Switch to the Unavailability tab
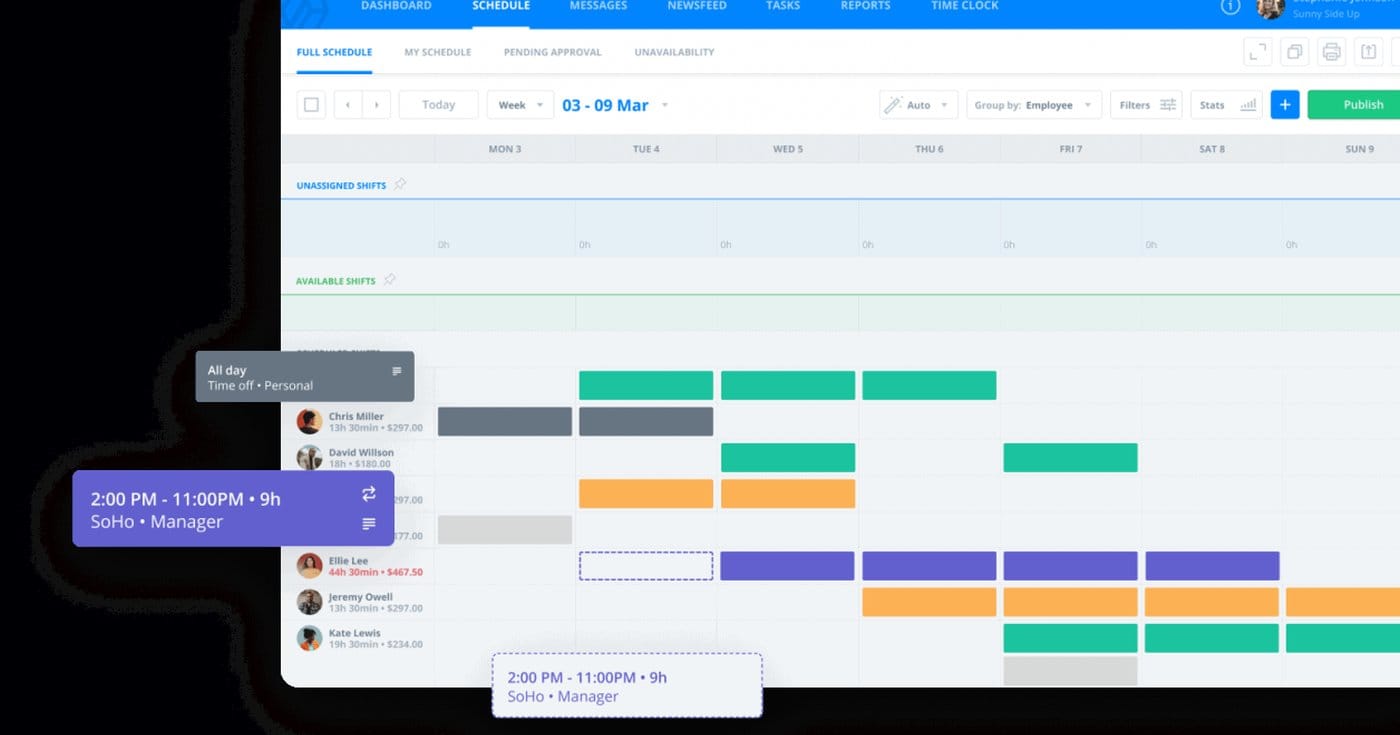This screenshot has height=735, width=1400. pyautogui.click(x=674, y=52)
